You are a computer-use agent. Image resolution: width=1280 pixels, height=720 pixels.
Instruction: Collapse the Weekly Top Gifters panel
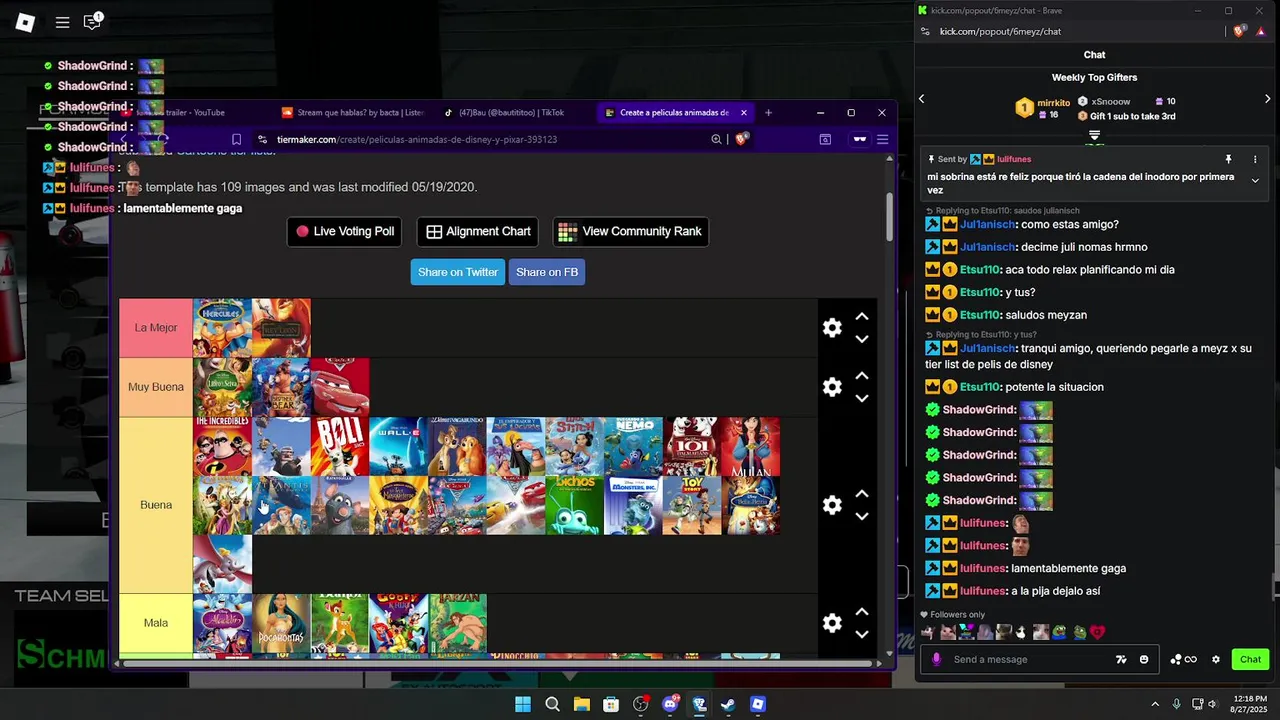[x=1095, y=135]
